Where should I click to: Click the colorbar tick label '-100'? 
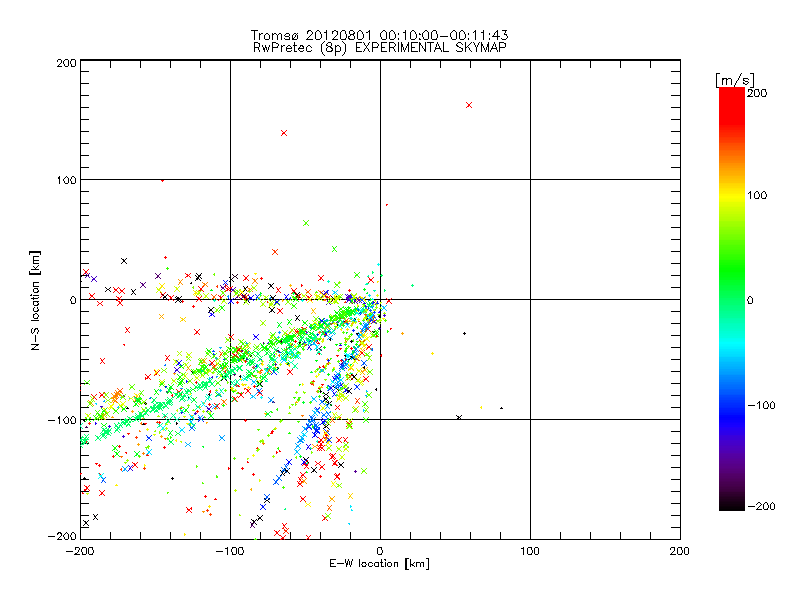(x=761, y=405)
